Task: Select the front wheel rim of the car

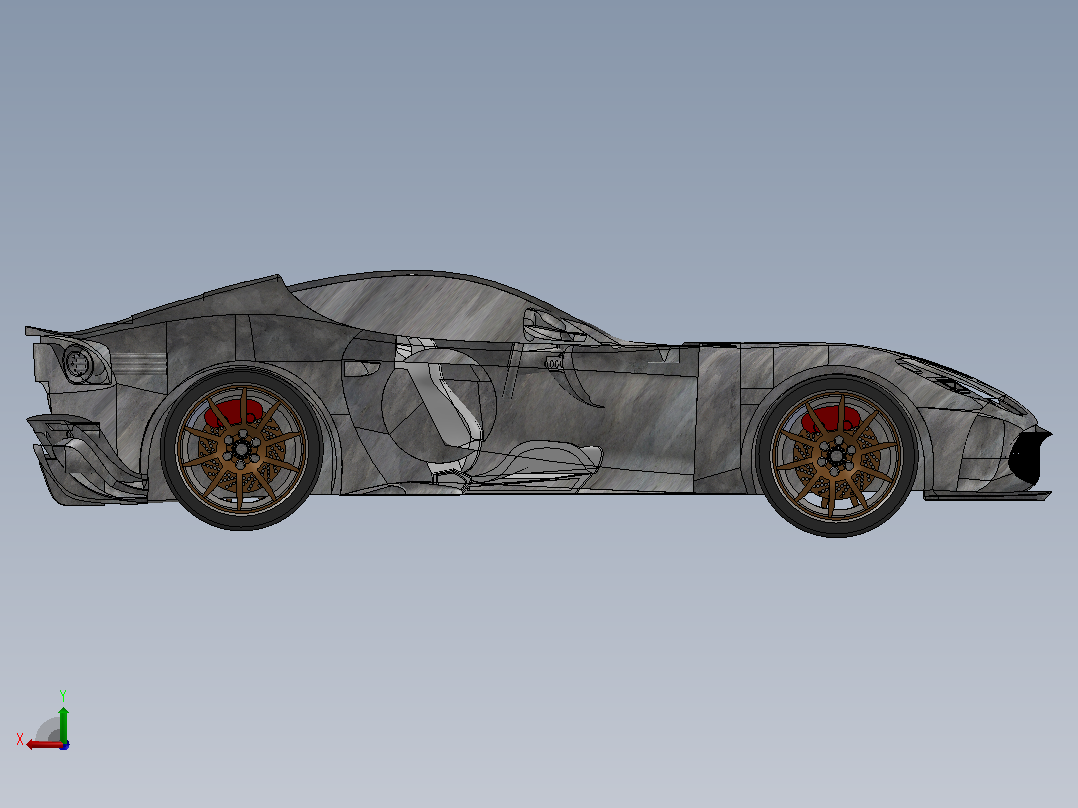Action: 836,455
